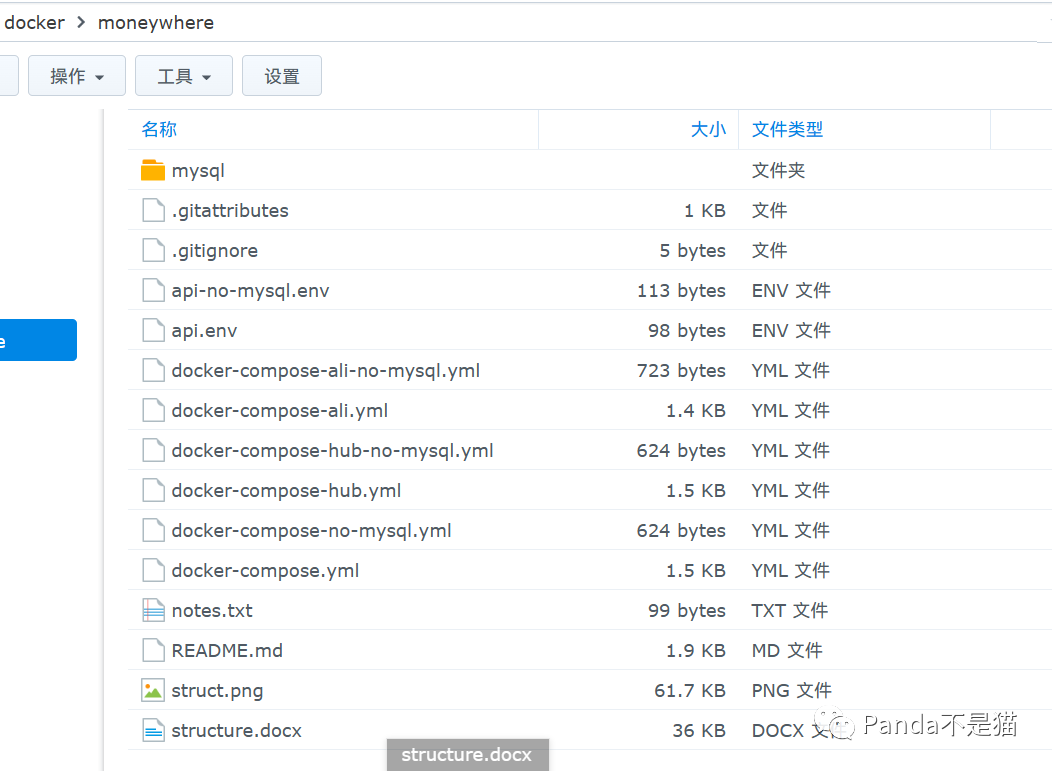
Task: Select docker-compose-ali-no-mysql.yml file name
Action: (x=326, y=370)
